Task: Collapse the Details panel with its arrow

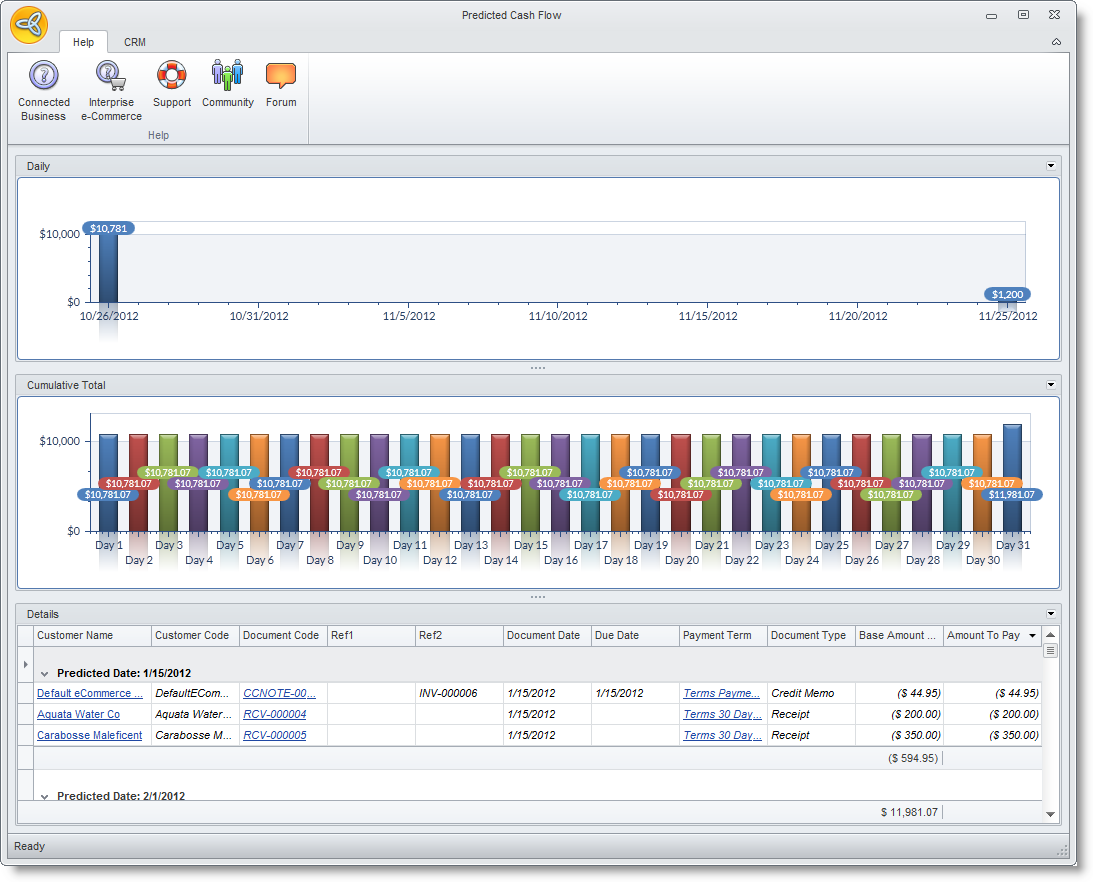Action: pos(1050,614)
